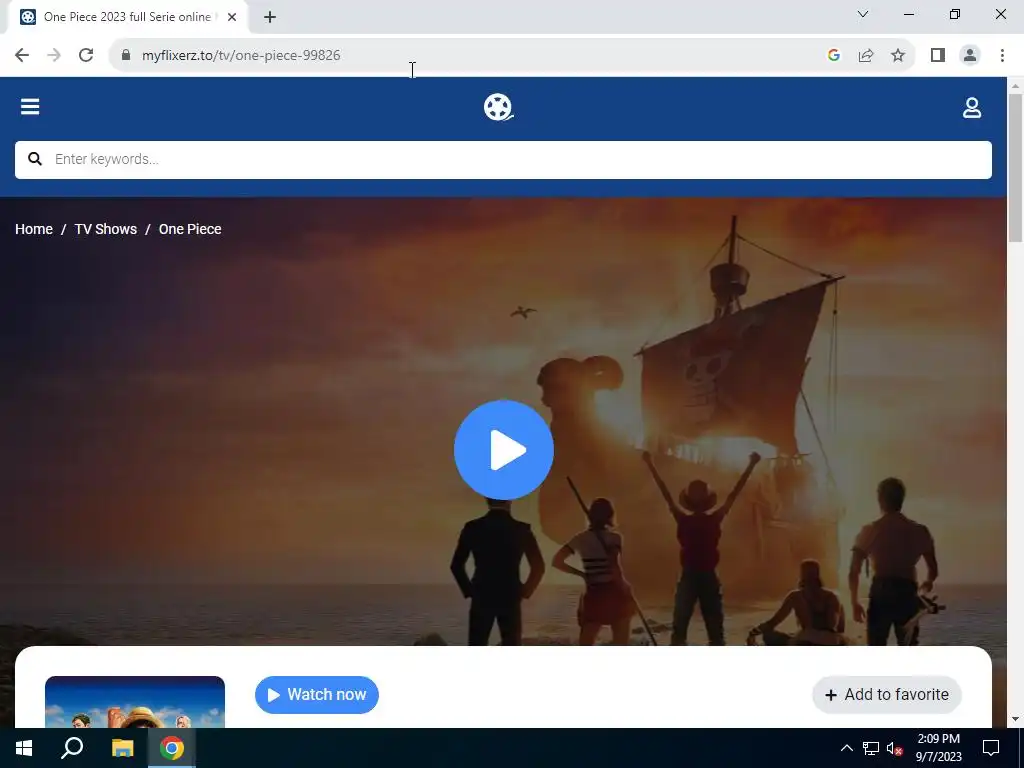Open the notification center icon
This screenshot has height=768, width=1024.
pos(991,748)
